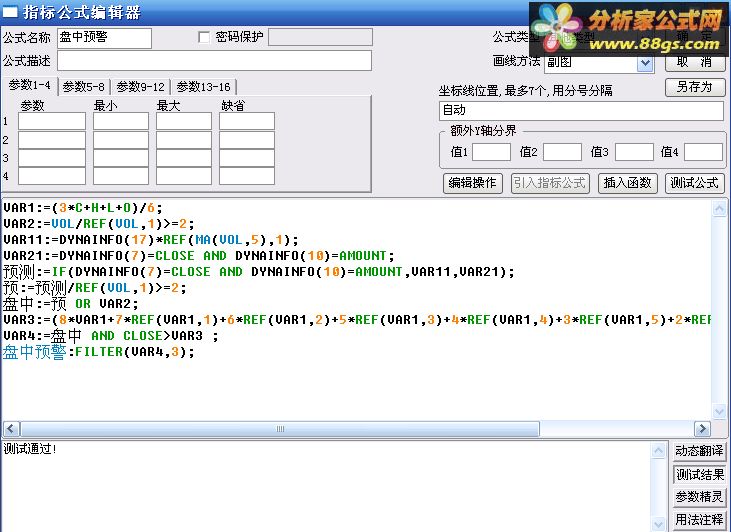731x532 pixels.
Task: Click the 值4 input field
Action: point(703,152)
